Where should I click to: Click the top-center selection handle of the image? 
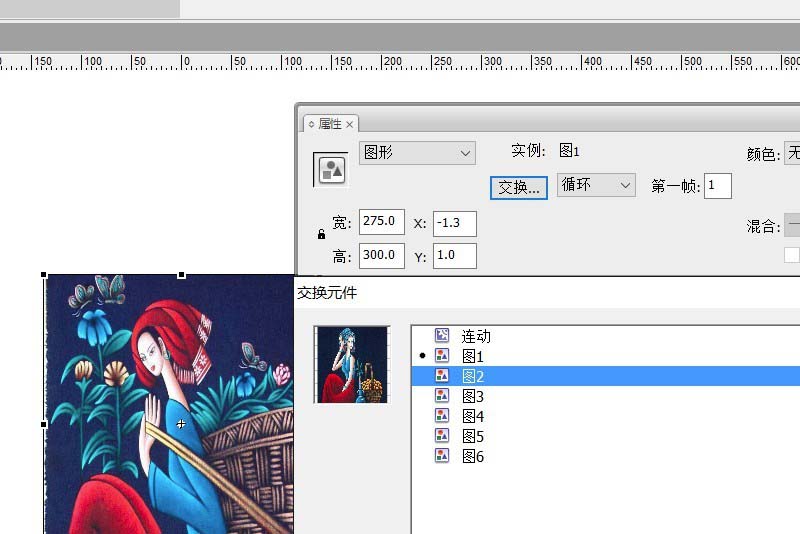tap(181, 275)
